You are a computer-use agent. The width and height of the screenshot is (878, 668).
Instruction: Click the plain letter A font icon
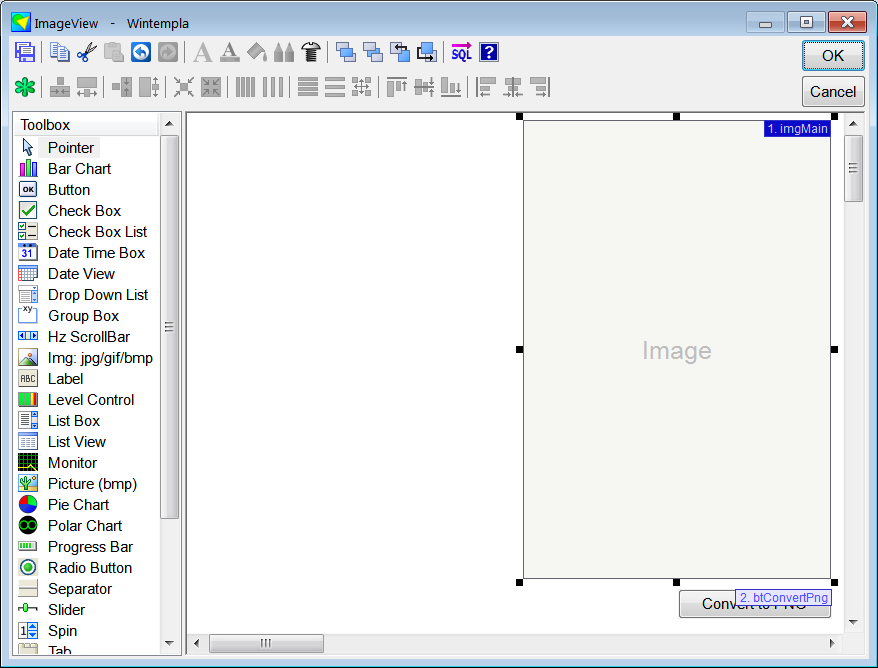pos(203,53)
